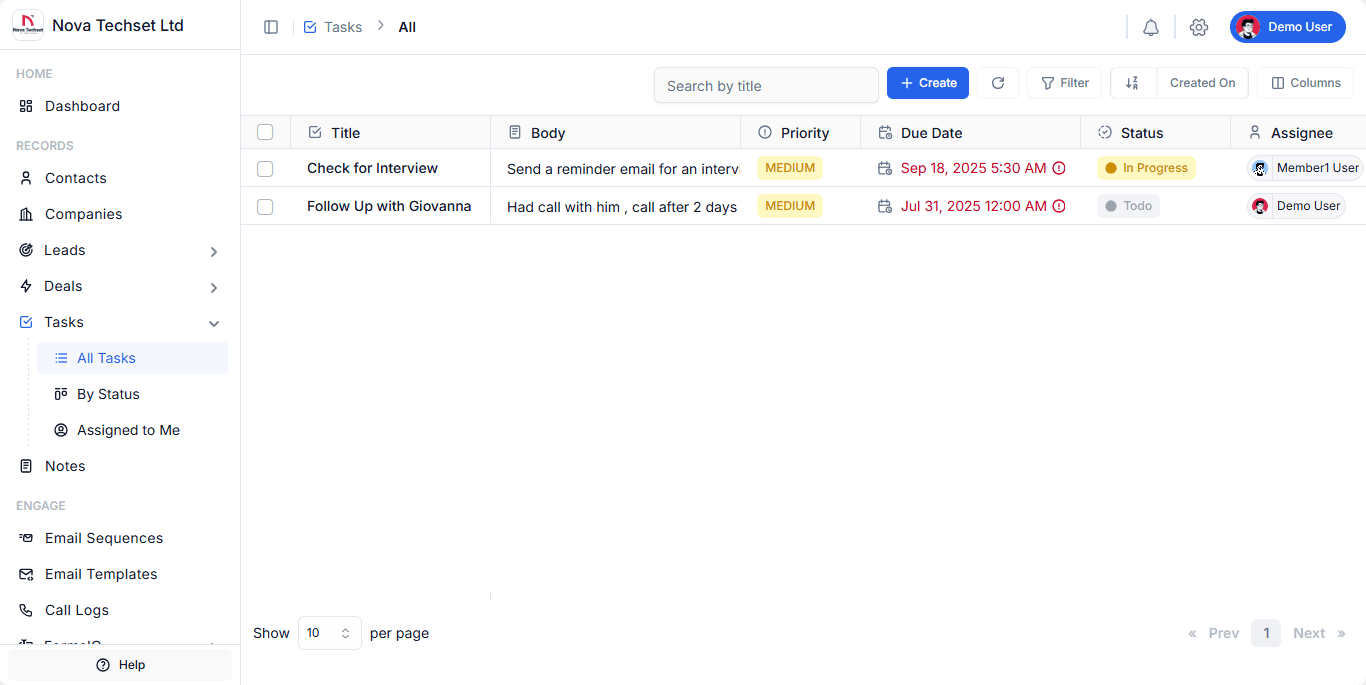Switch to the By Status view
Image resolution: width=1366 pixels, height=685 pixels.
[x=108, y=393]
